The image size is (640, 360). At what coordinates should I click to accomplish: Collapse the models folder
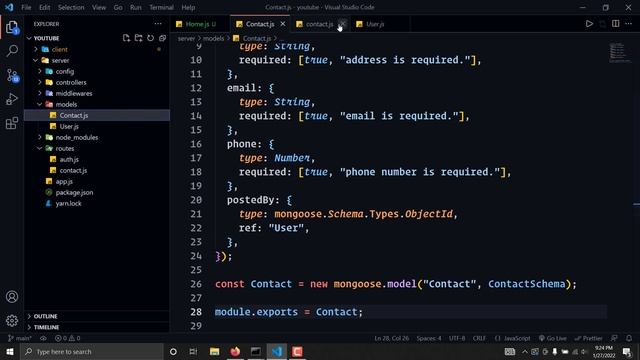click(40, 104)
